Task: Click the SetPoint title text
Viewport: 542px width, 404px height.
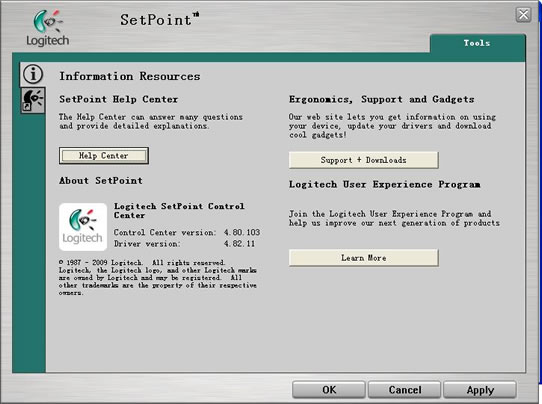Action: pyautogui.click(x=159, y=20)
